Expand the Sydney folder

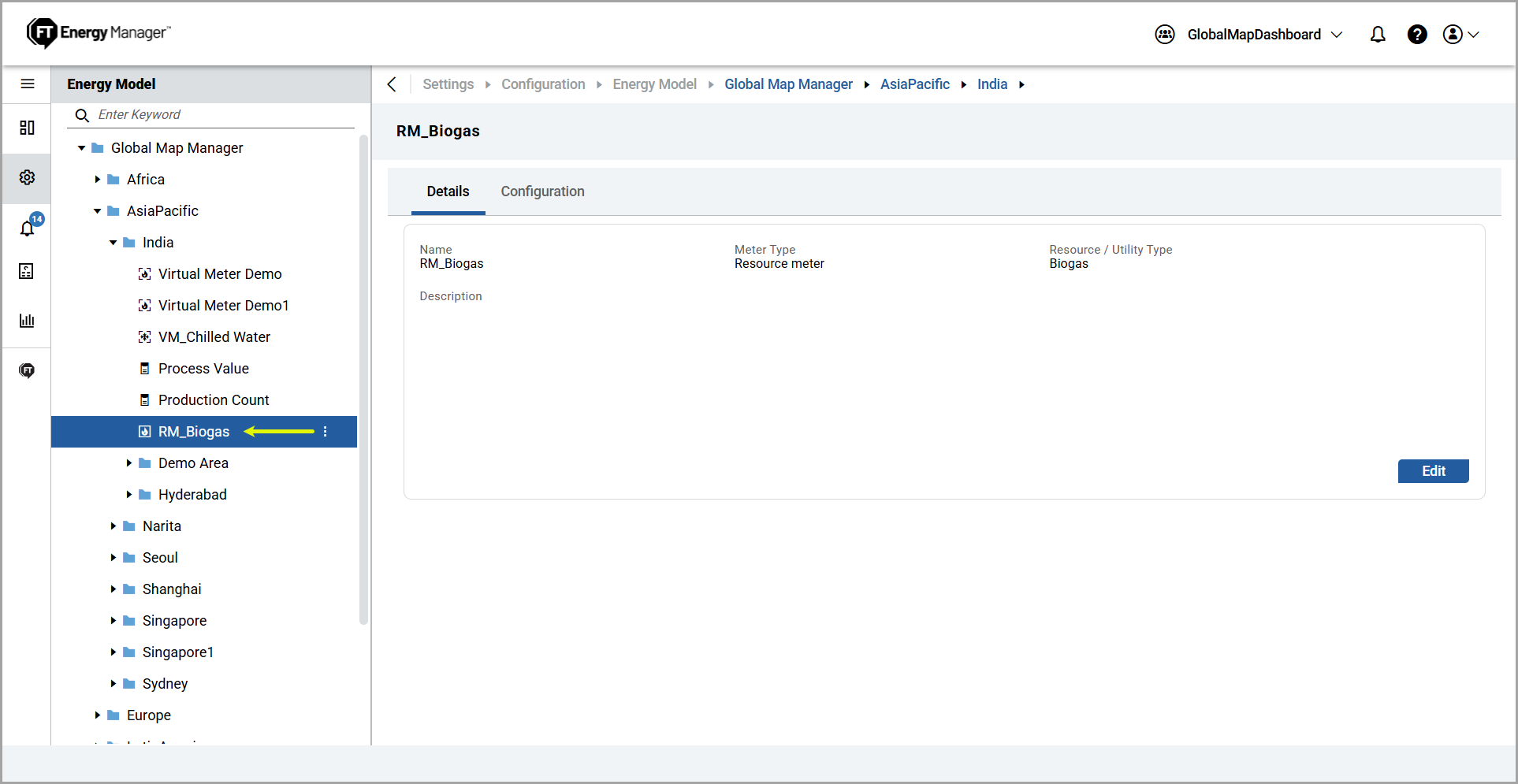tap(113, 684)
